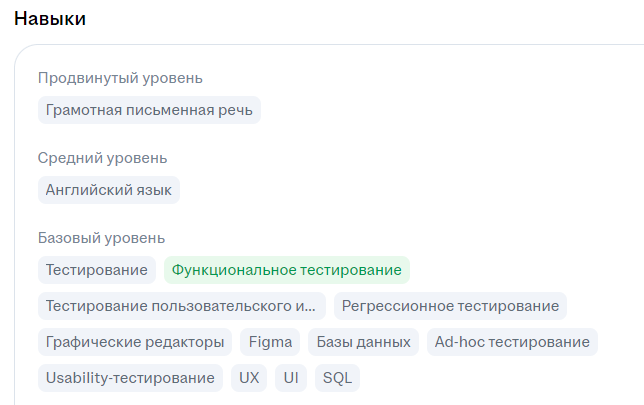This screenshot has width=644, height=405.
Task: Click the Figma skill tag
Action: [270, 342]
